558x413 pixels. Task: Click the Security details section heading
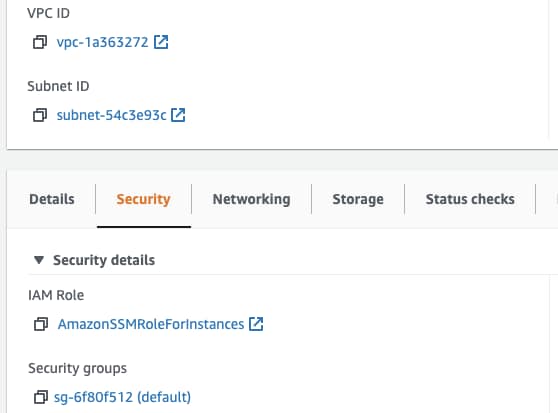(104, 260)
